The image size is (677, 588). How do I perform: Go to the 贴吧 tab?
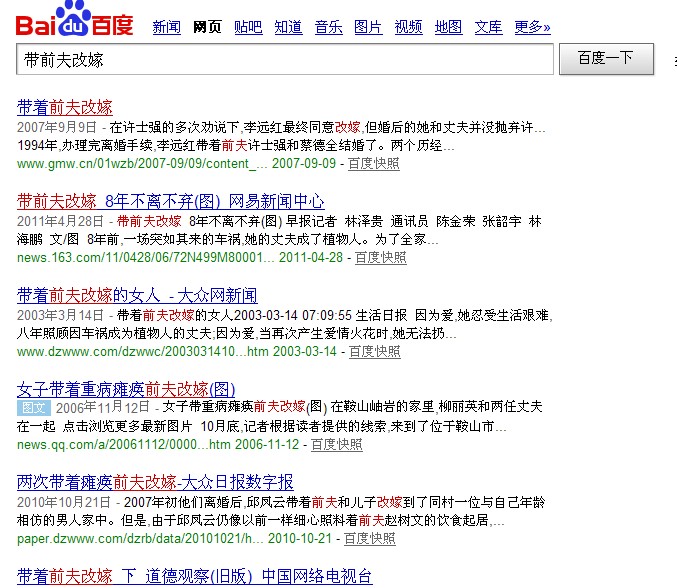click(248, 27)
